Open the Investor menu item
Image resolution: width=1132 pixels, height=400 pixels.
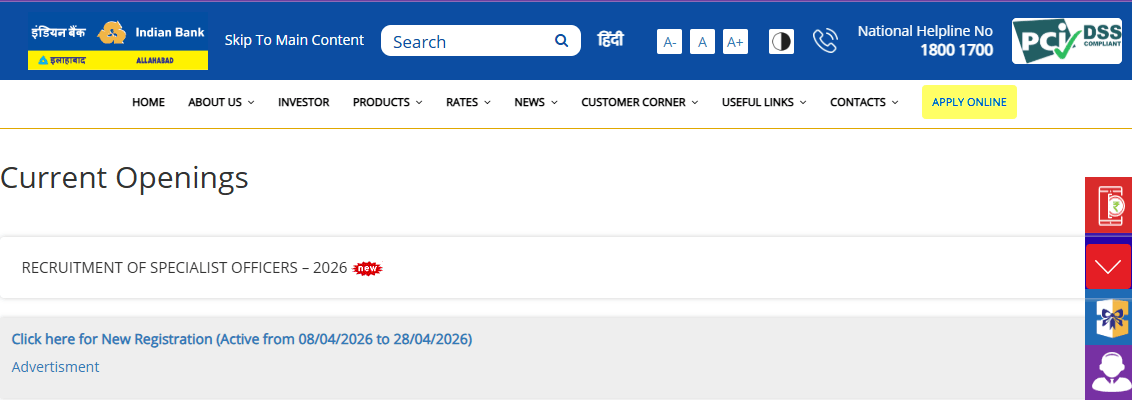tap(303, 102)
